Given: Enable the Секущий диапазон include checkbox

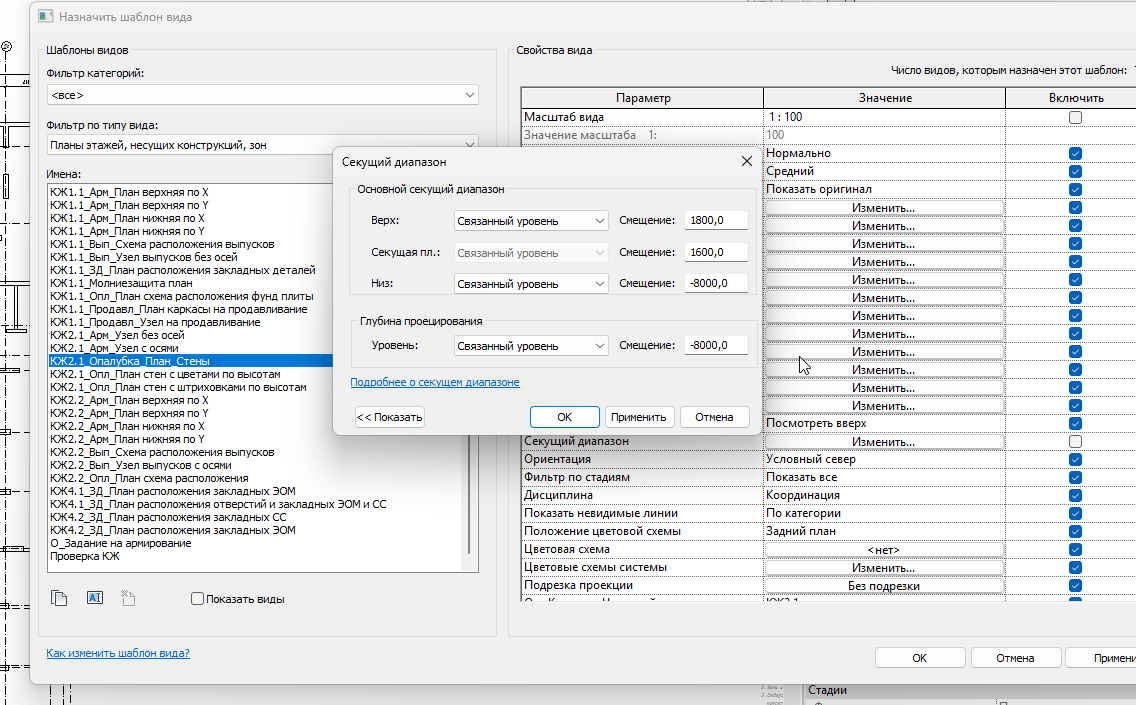Looking at the screenshot, I should 1075,441.
